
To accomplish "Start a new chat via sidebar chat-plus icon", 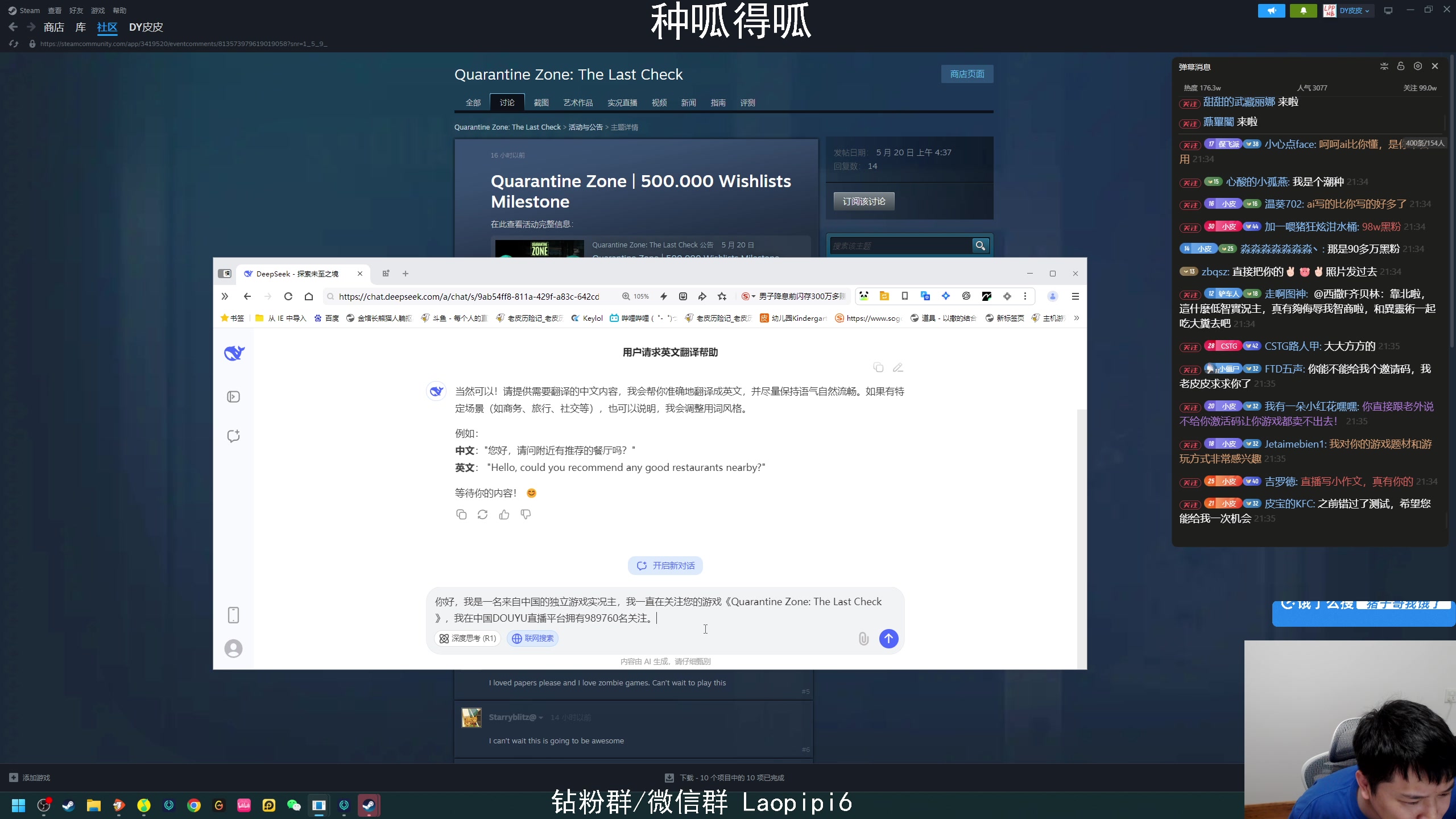I will (233, 436).
